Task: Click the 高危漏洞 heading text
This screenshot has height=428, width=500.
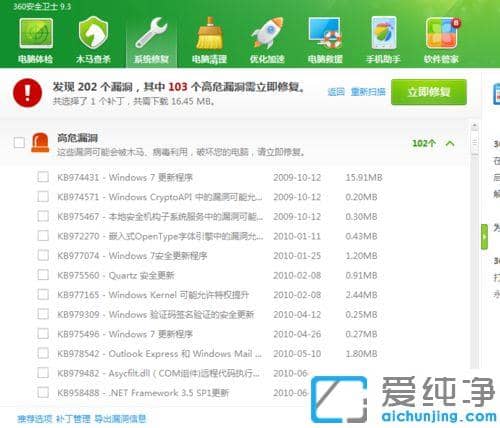Action: (x=77, y=138)
